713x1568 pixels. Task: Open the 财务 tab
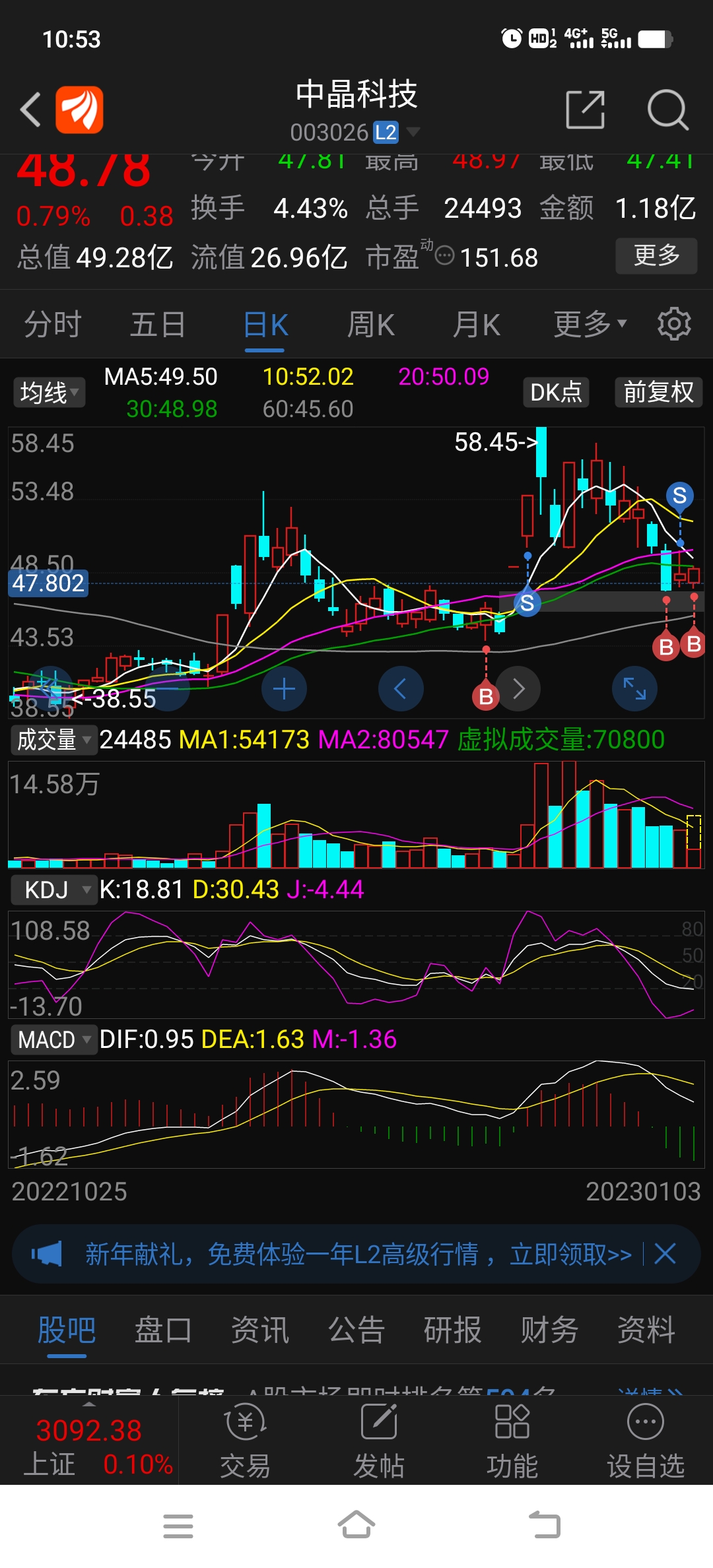[x=549, y=1330]
